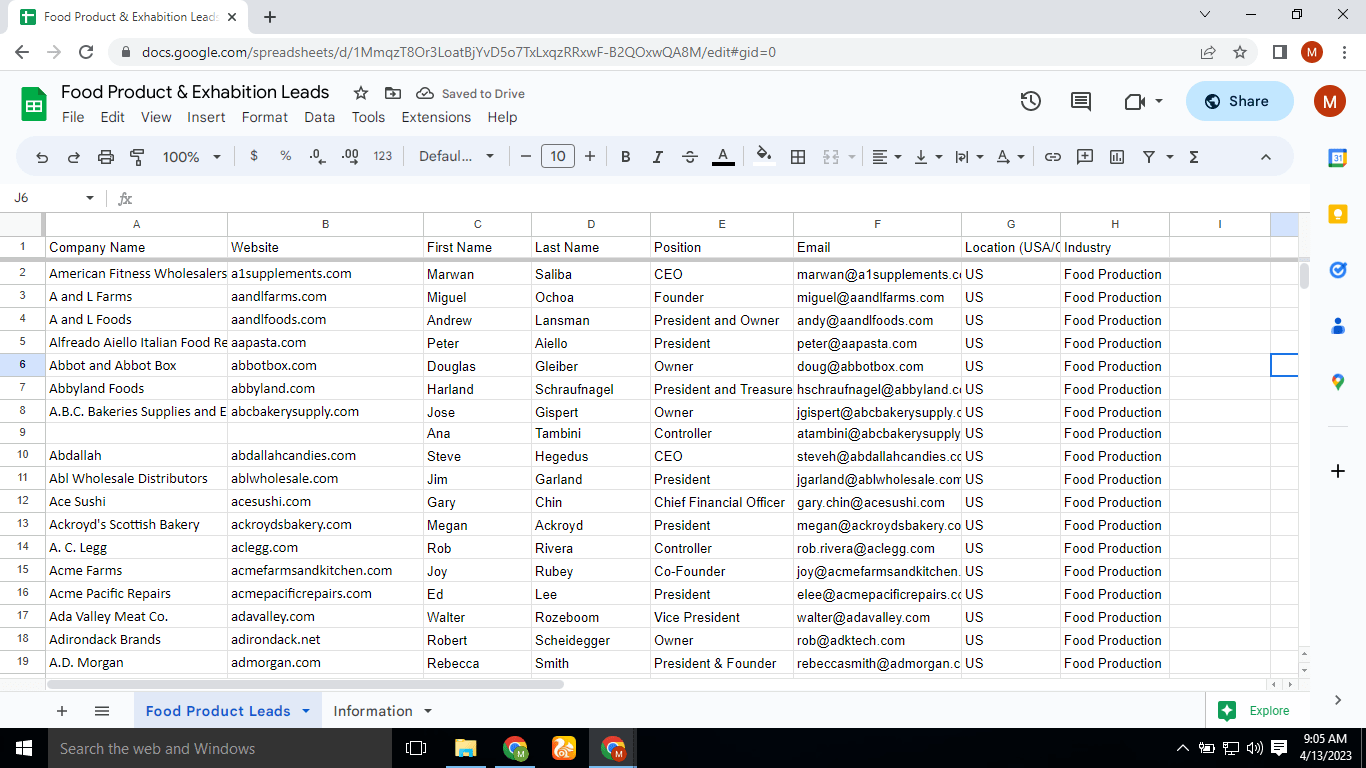Select the column A header
This screenshot has width=1366, height=768.
[x=137, y=224]
